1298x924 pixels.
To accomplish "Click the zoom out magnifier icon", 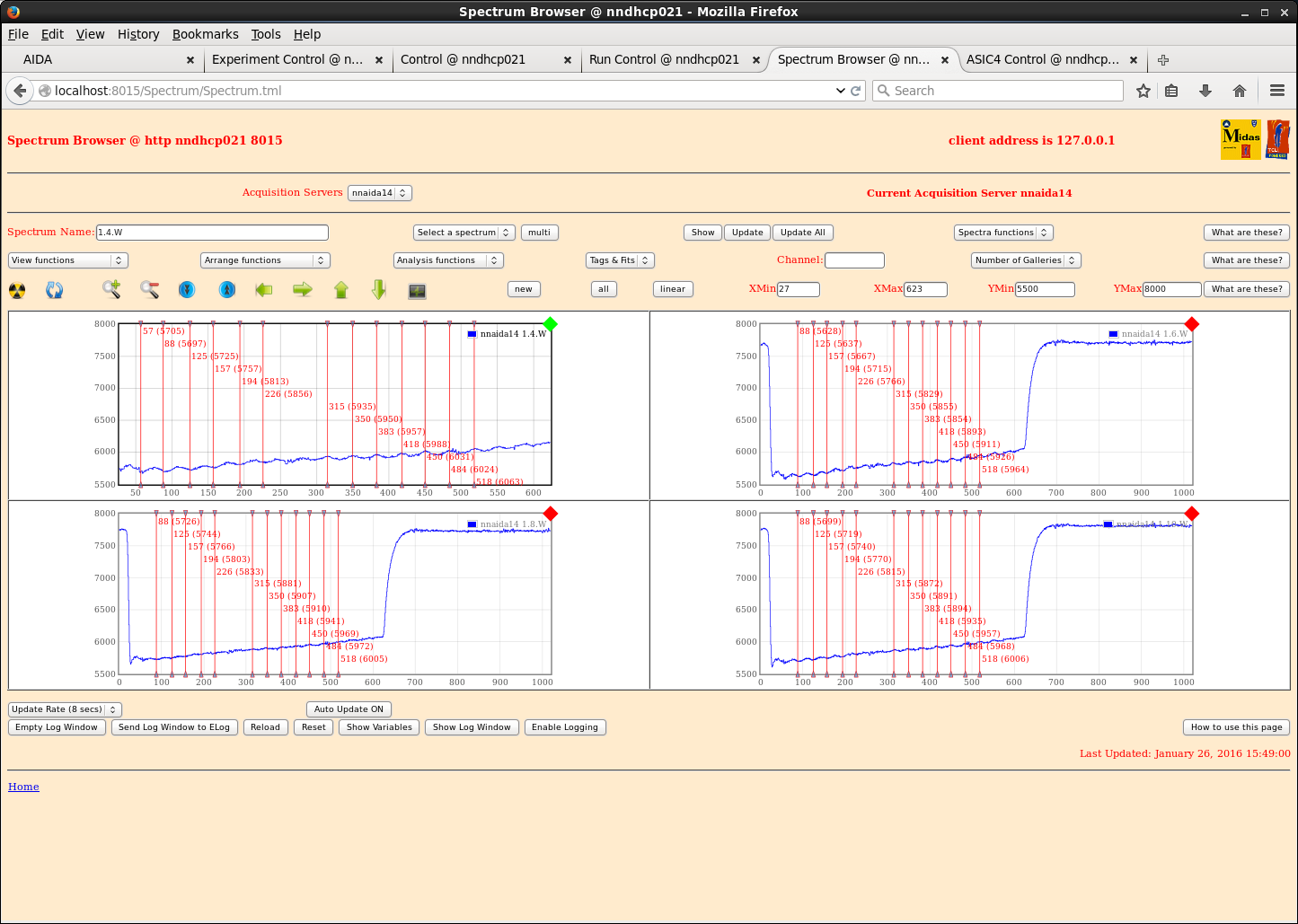I will (149, 289).
